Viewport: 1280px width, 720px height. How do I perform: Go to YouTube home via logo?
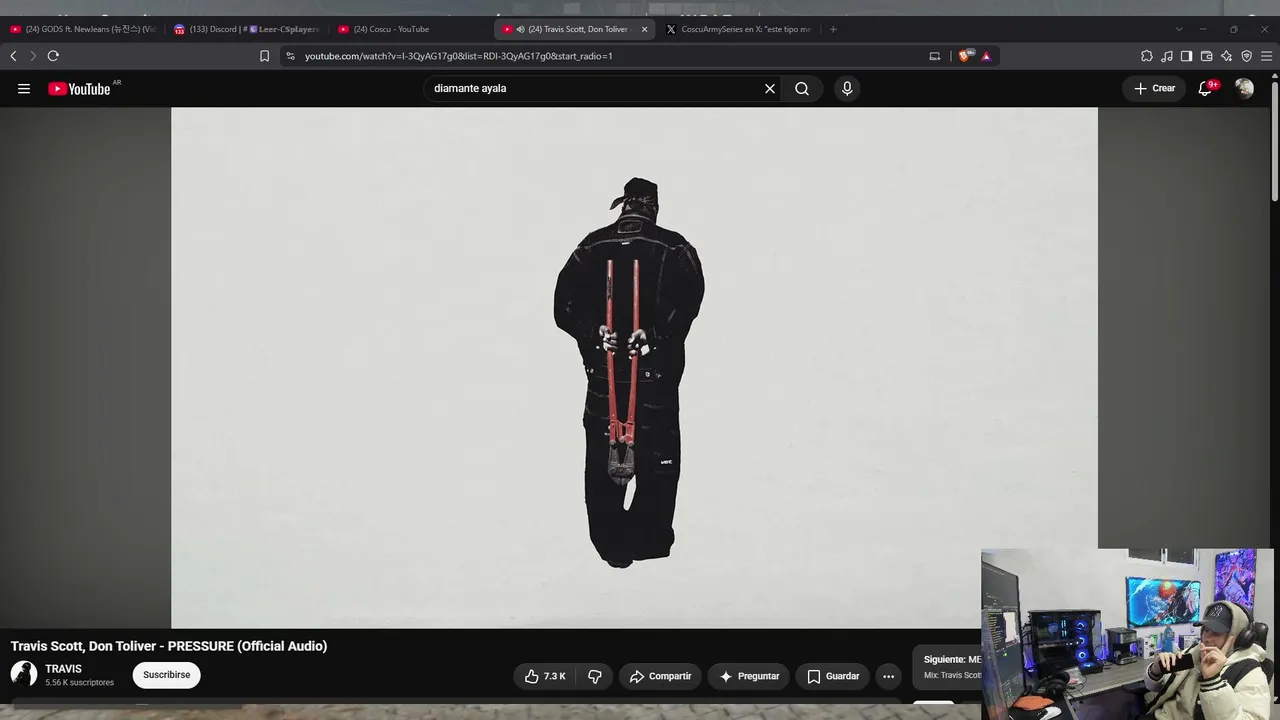click(x=79, y=89)
